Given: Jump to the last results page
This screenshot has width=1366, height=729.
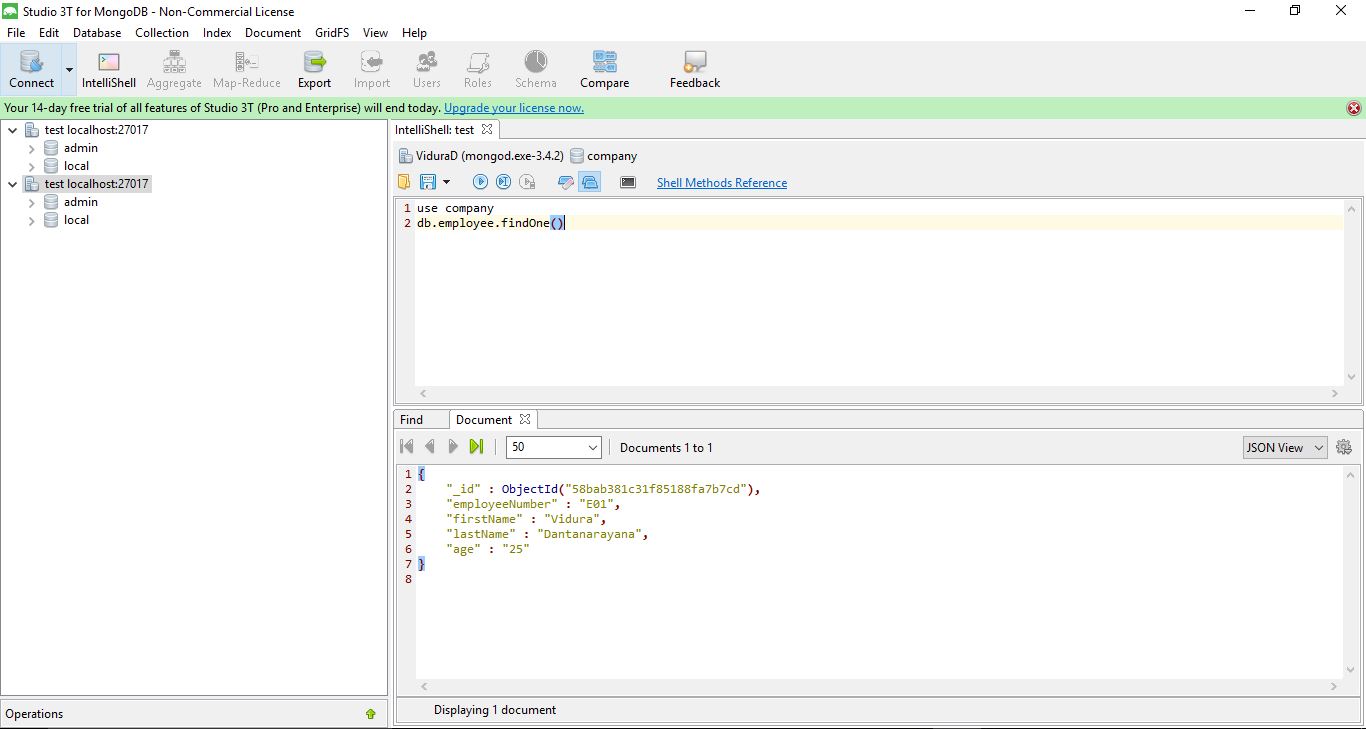Looking at the screenshot, I should pyautogui.click(x=476, y=447).
